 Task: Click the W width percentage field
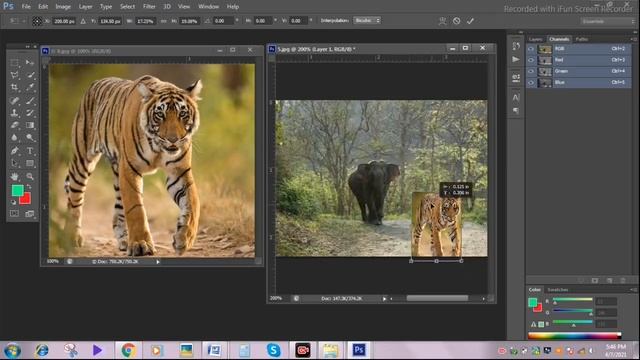tap(145, 21)
